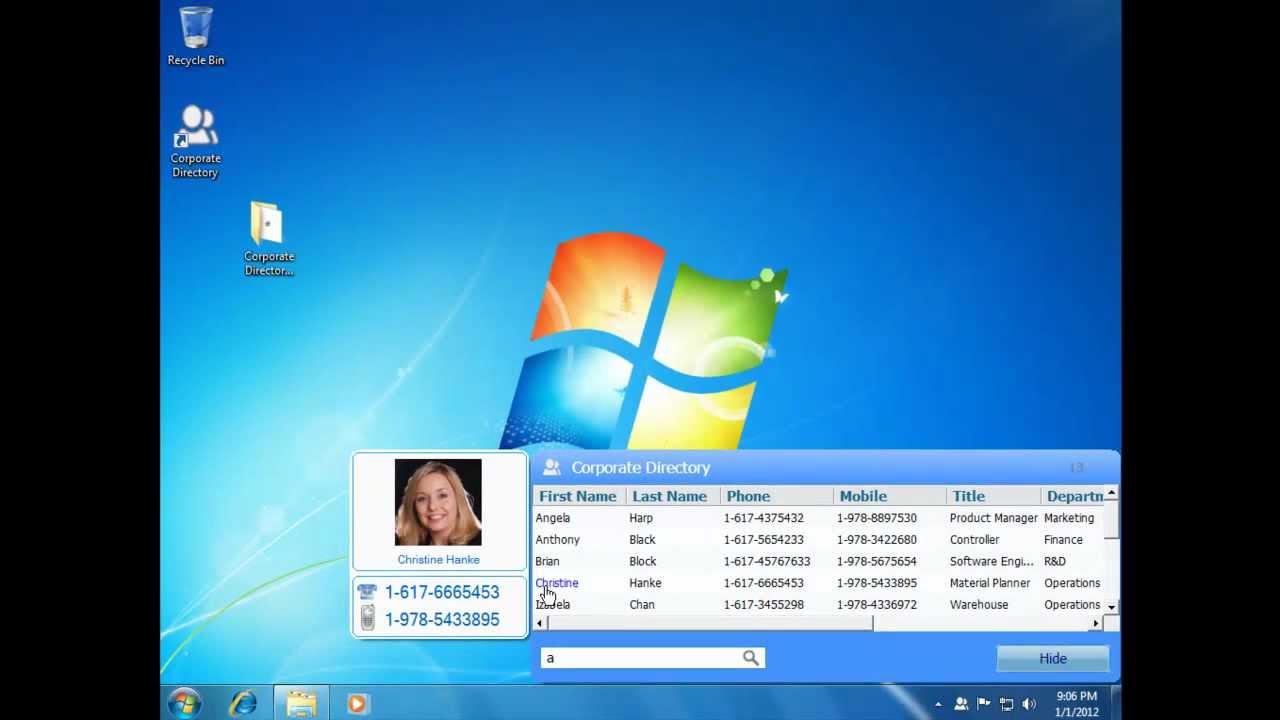Click the Material Planner title cell

tap(990, 583)
